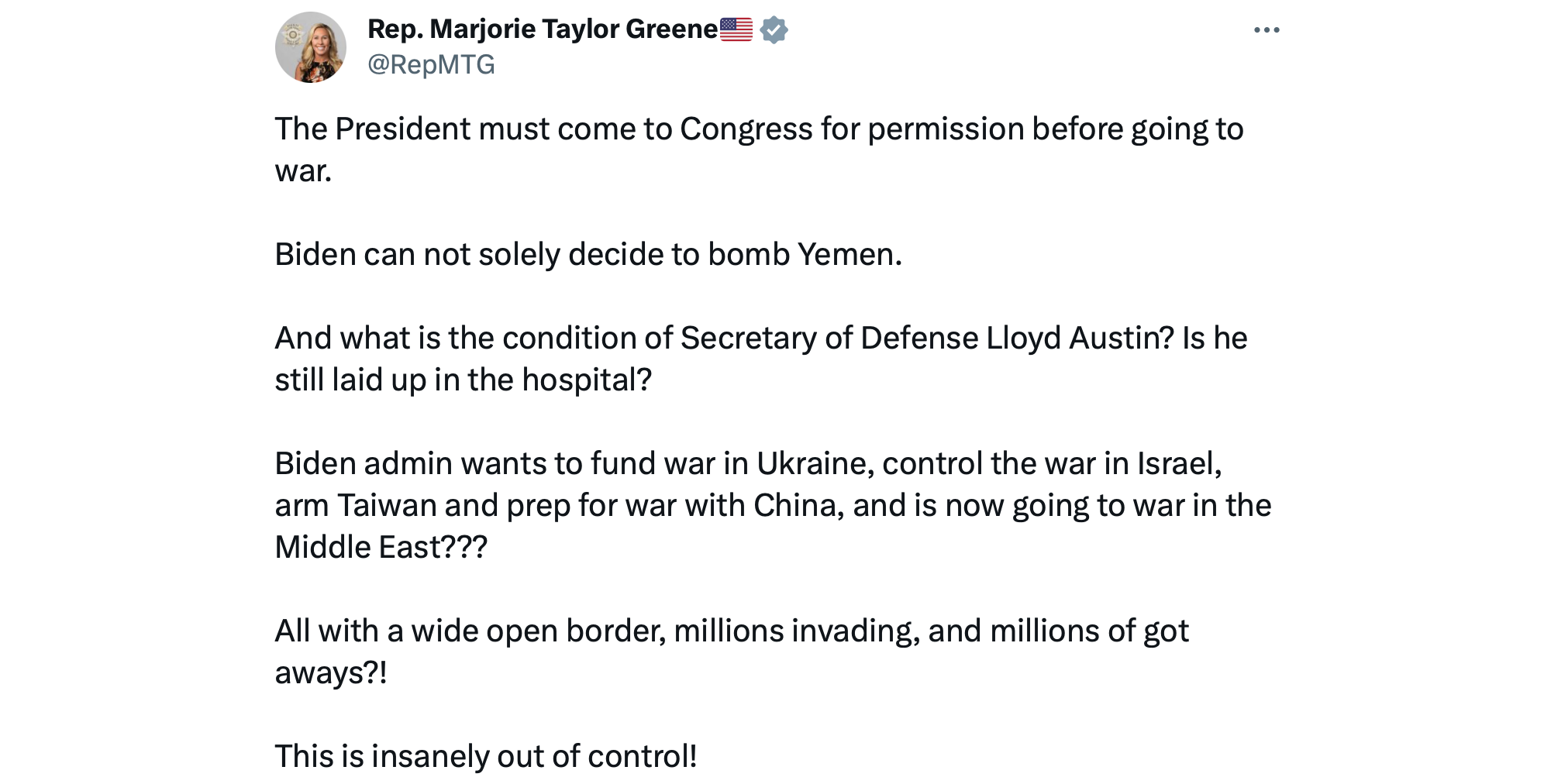Image resolution: width=1544 pixels, height=784 pixels.
Task: Click the line starting "arm Taiwan and prep"
Action: [772, 506]
